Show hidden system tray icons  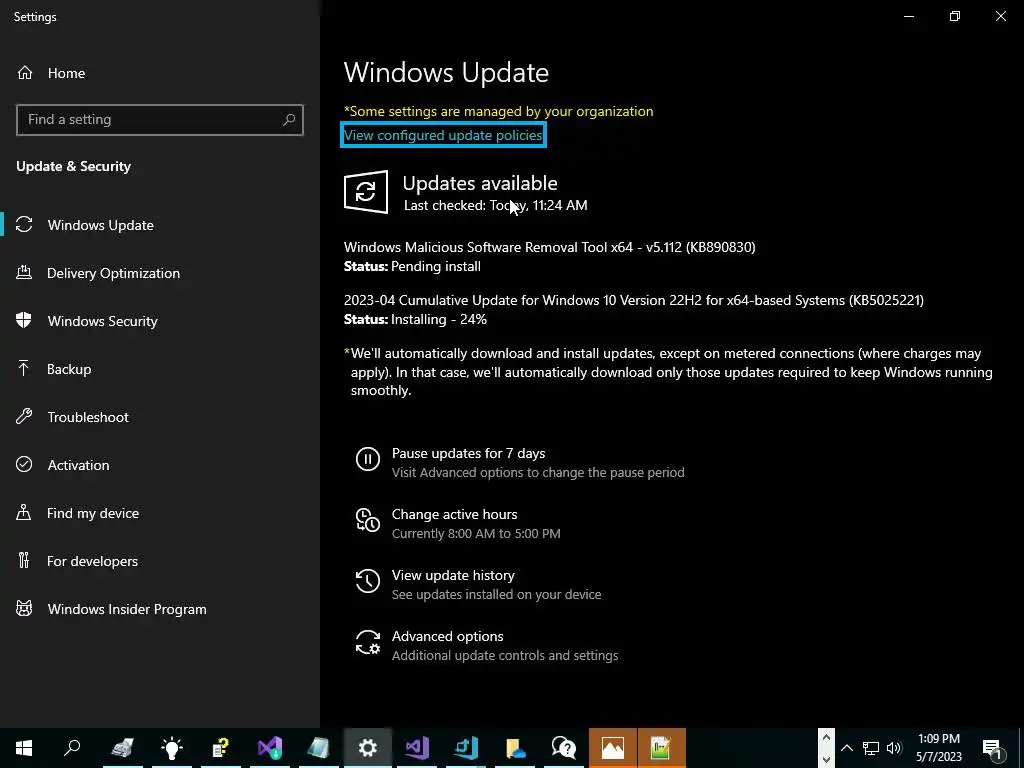click(x=846, y=748)
